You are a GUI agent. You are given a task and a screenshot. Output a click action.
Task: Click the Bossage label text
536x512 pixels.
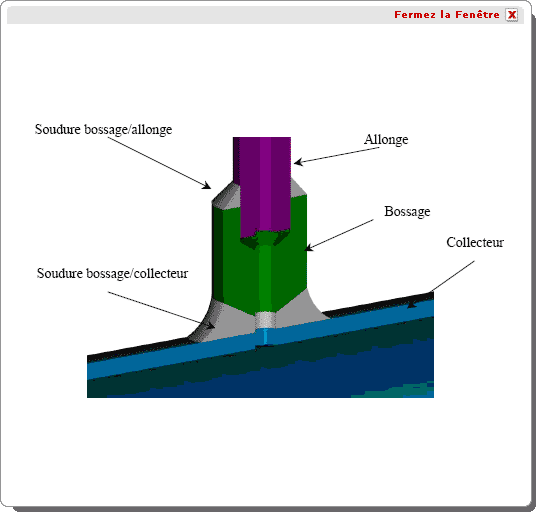pos(407,211)
